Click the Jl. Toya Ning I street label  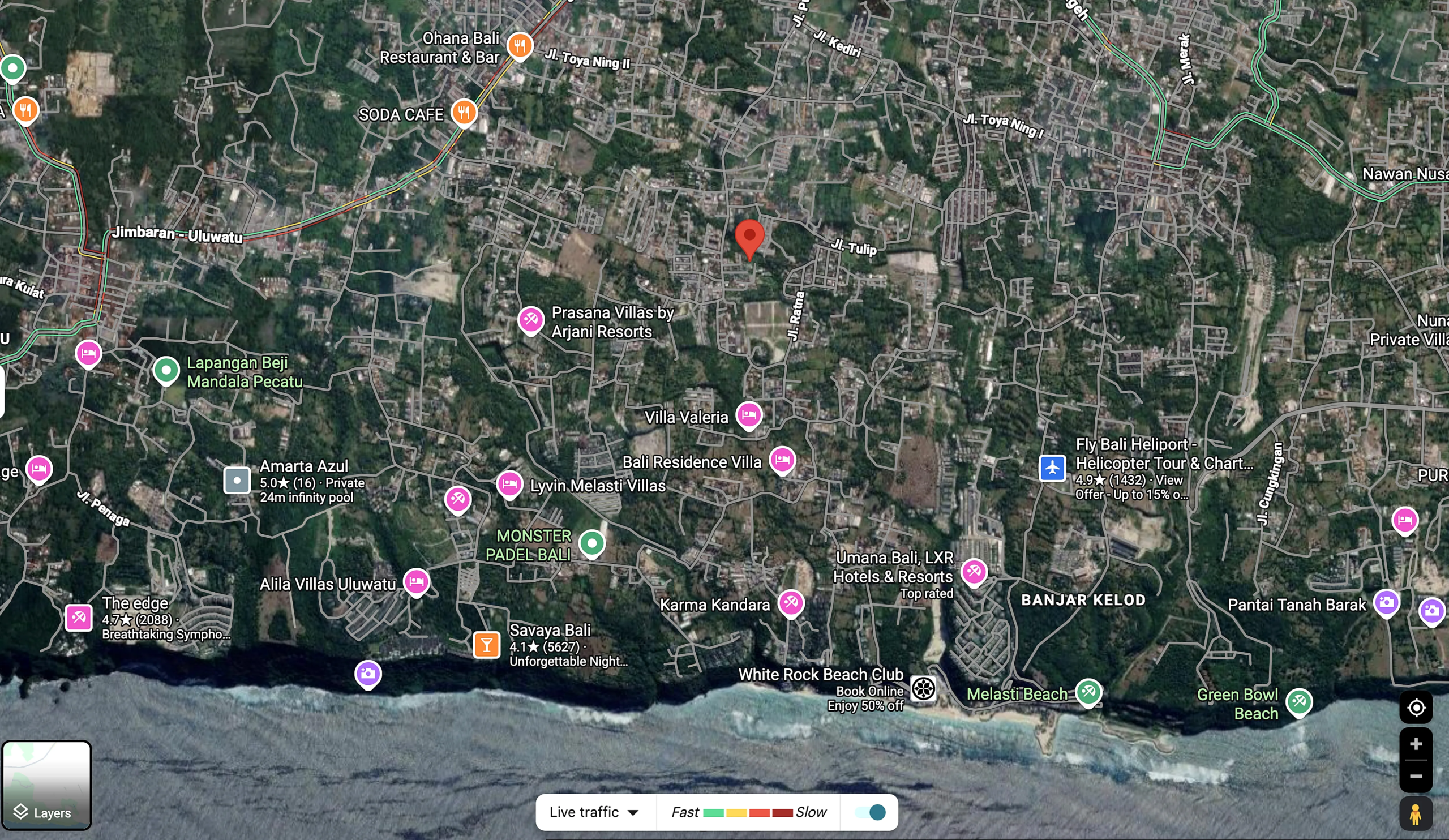1004,126
